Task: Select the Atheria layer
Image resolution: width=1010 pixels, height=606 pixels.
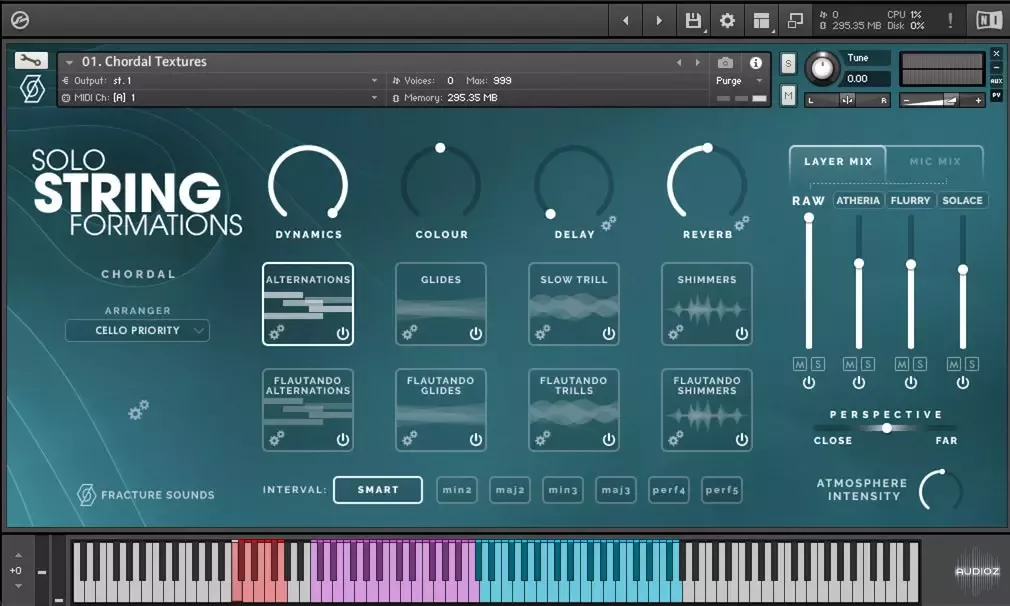Action: pyautogui.click(x=858, y=200)
